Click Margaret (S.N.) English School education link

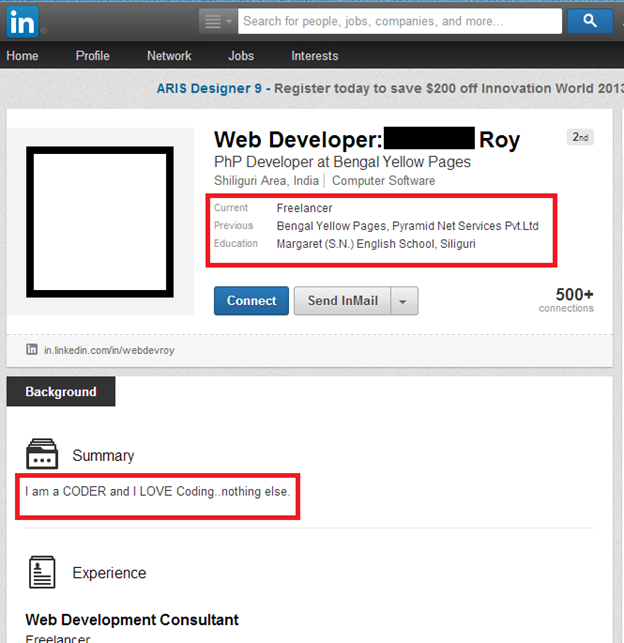[376, 244]
